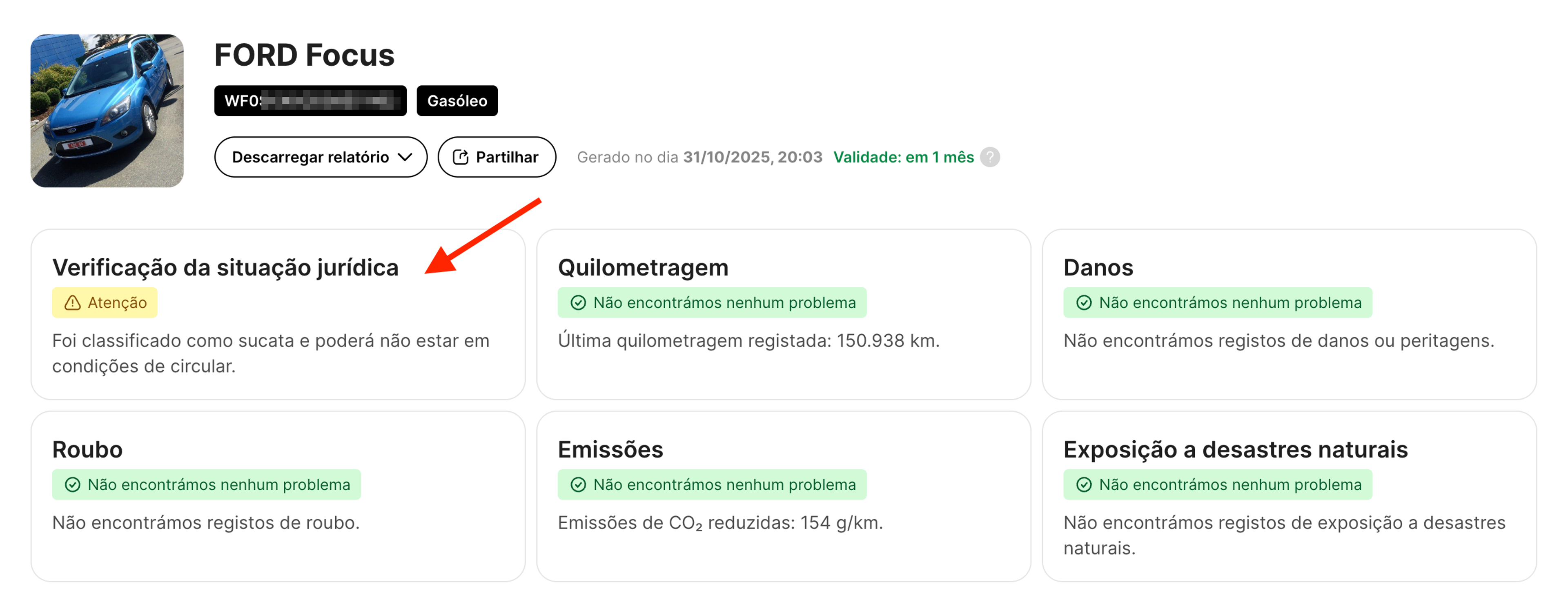Click the VIN number badge
The width and height of the screenshot is (1568, 604).
pyautogui.click(x=310, y=100)
